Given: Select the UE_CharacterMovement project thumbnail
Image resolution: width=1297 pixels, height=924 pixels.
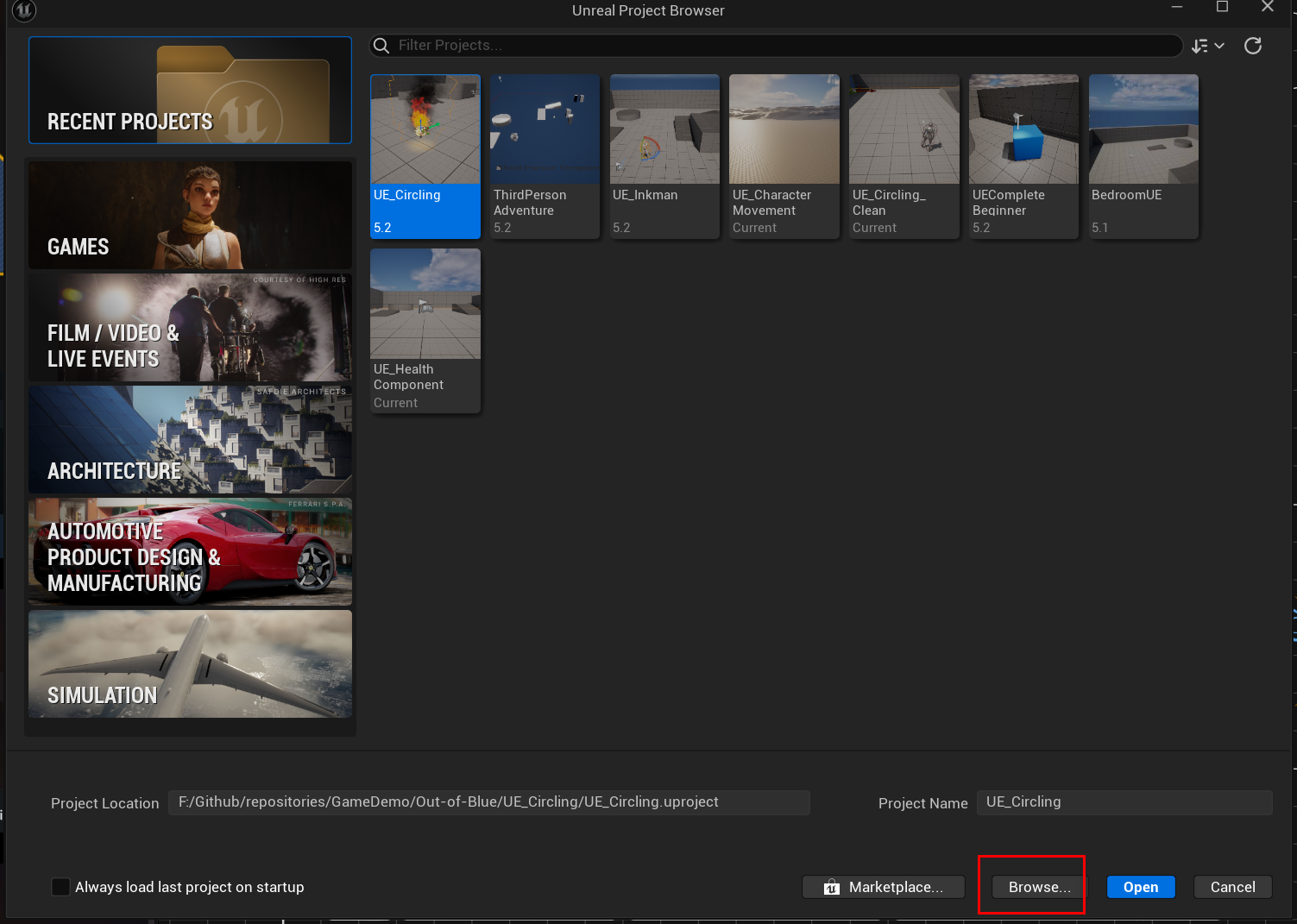Looking at the screenshot, I should pos(784,129).
